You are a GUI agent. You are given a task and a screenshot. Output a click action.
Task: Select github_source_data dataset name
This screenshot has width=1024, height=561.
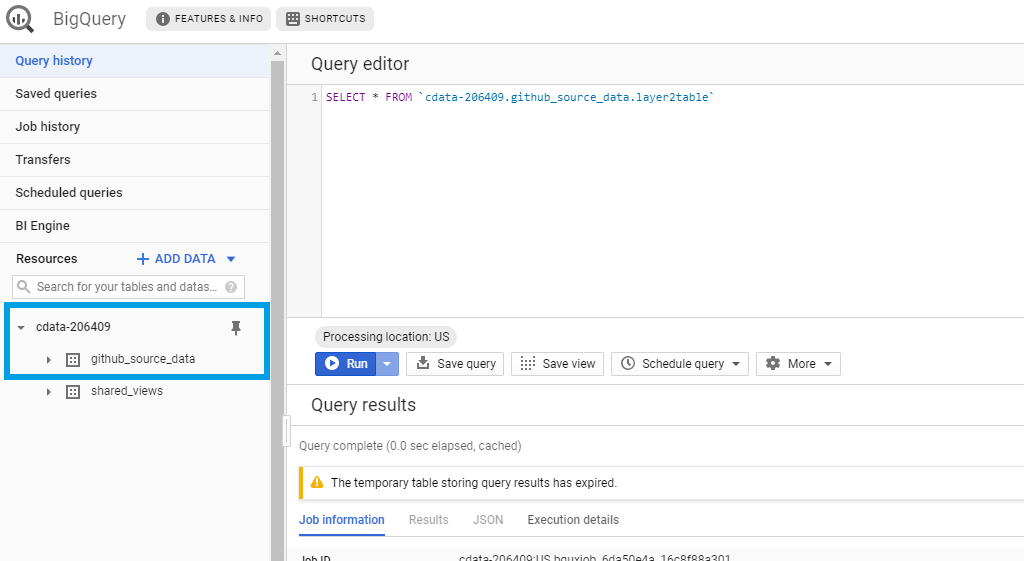143,359
